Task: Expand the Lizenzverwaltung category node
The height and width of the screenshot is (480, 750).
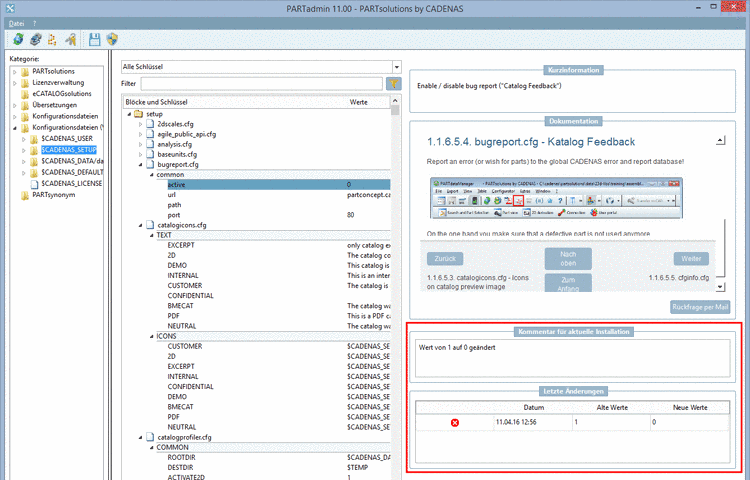Action: [15, 83]
